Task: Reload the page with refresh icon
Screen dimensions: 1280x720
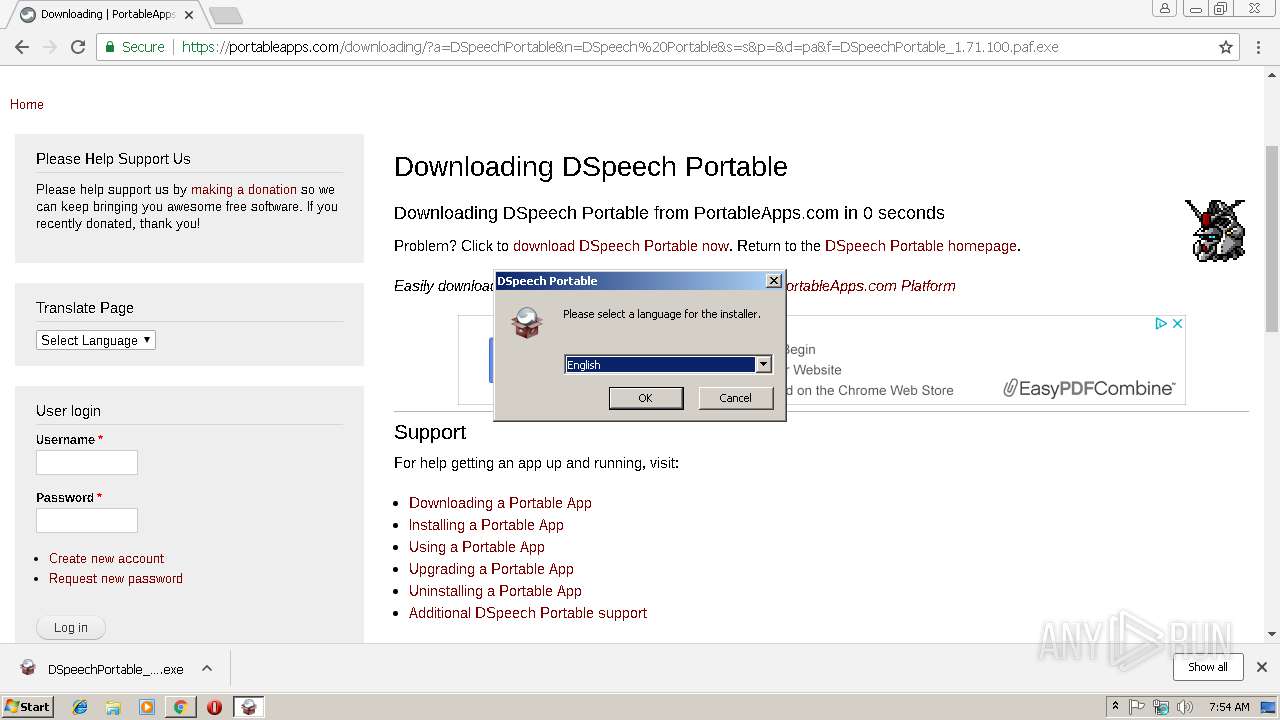Action: (x=78, y=47)
